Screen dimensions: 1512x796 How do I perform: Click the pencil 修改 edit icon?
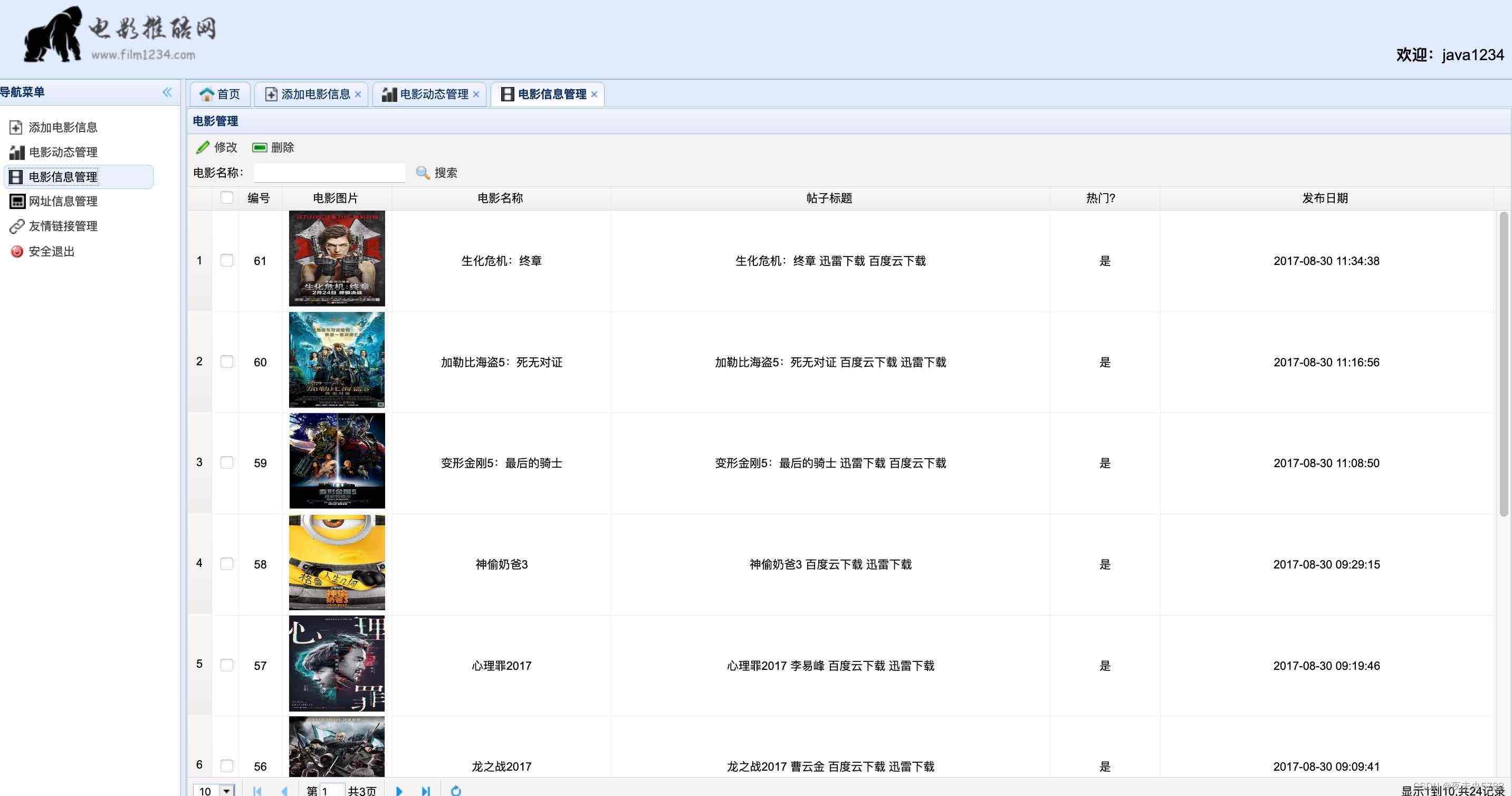tap(203, 147)
